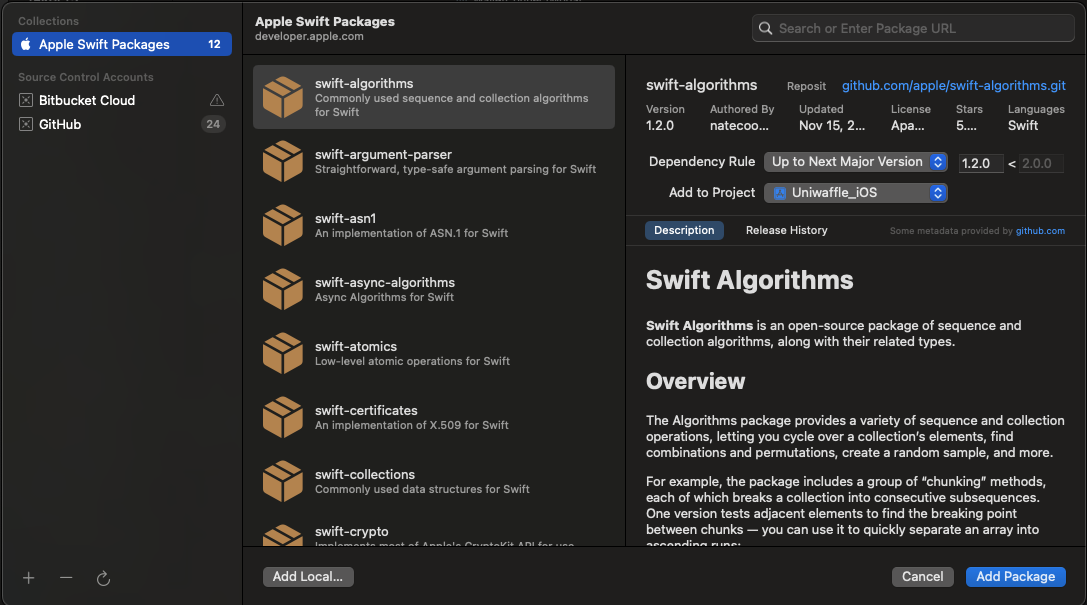Click the Apple Swift Packages count badge 12
This screenshot has width=1087, height=605.
(x=214, y=44)
